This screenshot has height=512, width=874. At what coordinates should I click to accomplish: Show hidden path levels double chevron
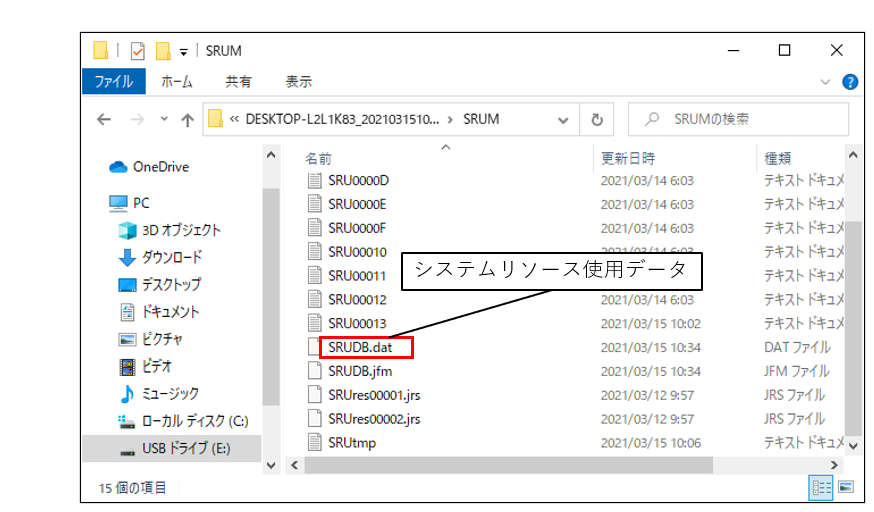click(234, 119)
